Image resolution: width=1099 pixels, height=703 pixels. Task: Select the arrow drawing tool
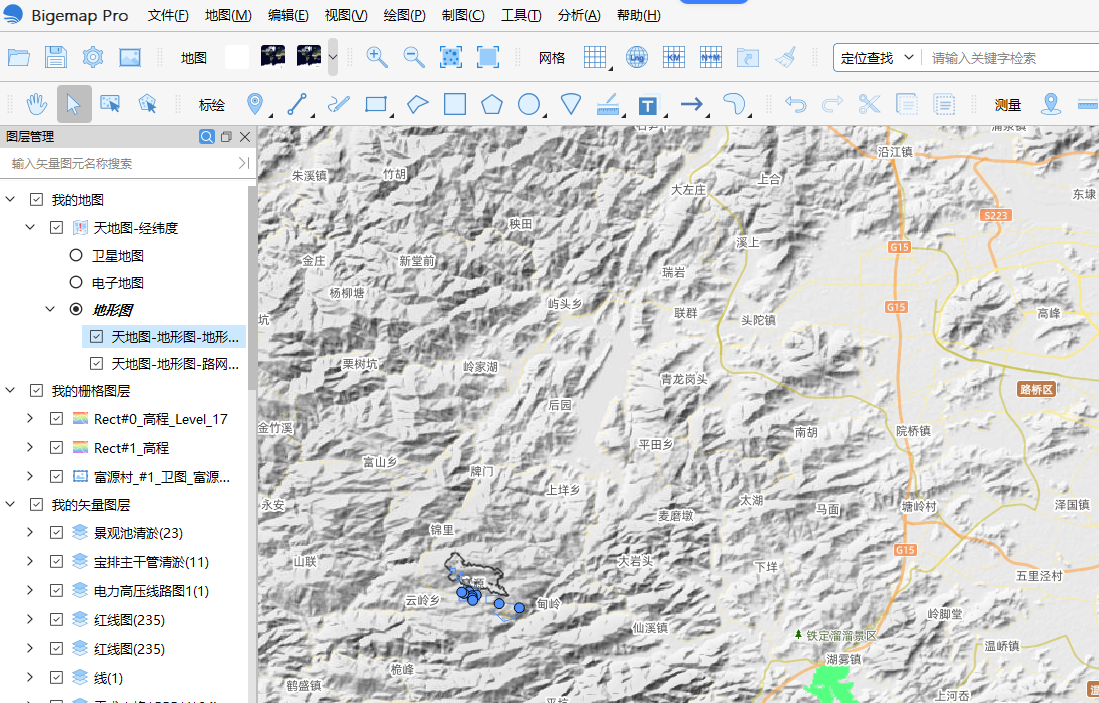pyautogui.click(x=691, y=104)
